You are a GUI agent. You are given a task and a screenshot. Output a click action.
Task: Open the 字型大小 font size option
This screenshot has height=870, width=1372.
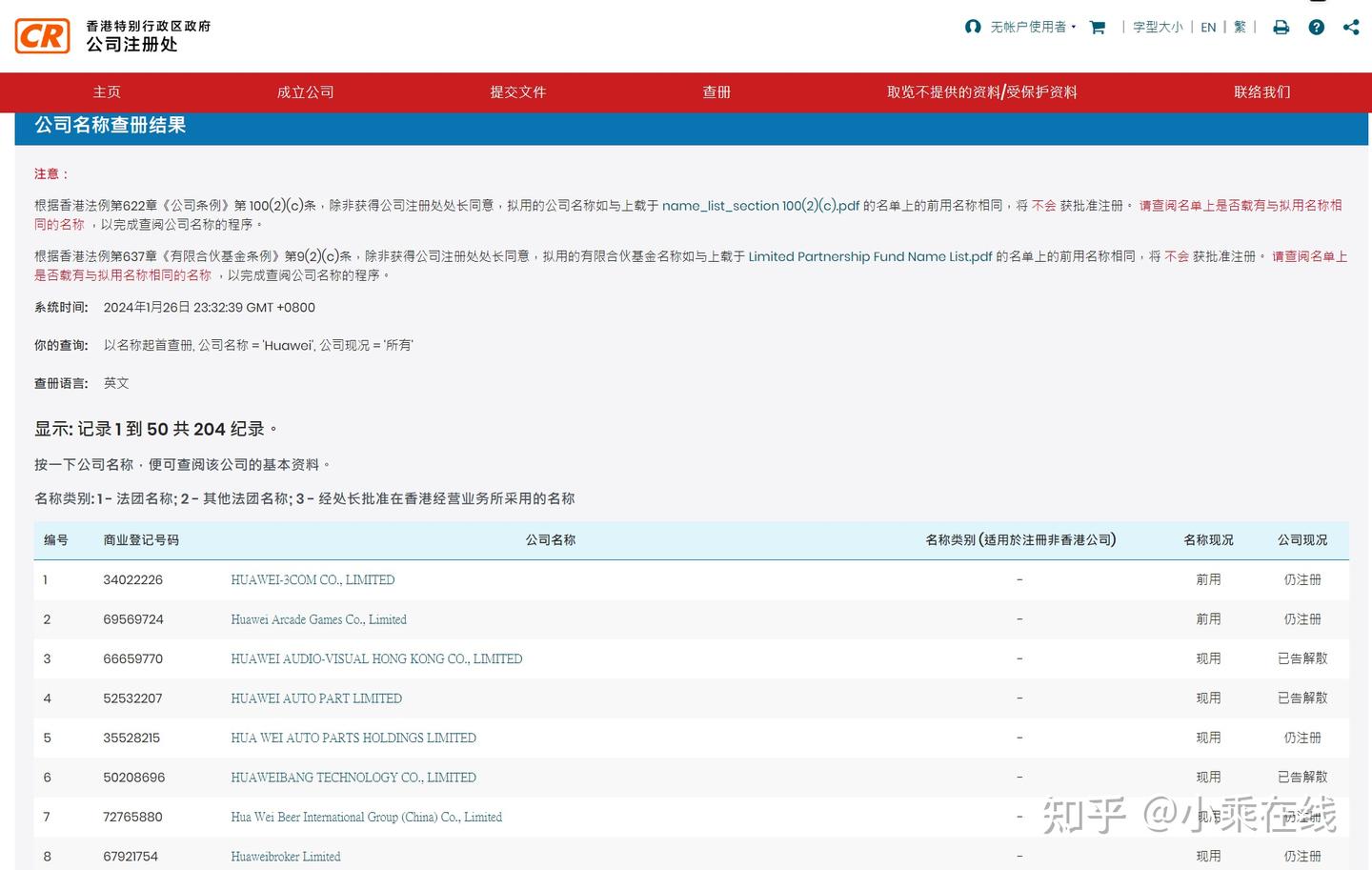pyautogui.click(x=1157, y=27)
